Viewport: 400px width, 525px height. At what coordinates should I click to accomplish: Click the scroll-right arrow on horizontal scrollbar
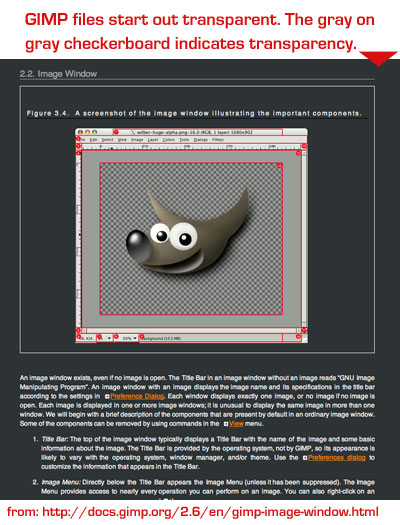pyautogui.click(x=299, y=330)
